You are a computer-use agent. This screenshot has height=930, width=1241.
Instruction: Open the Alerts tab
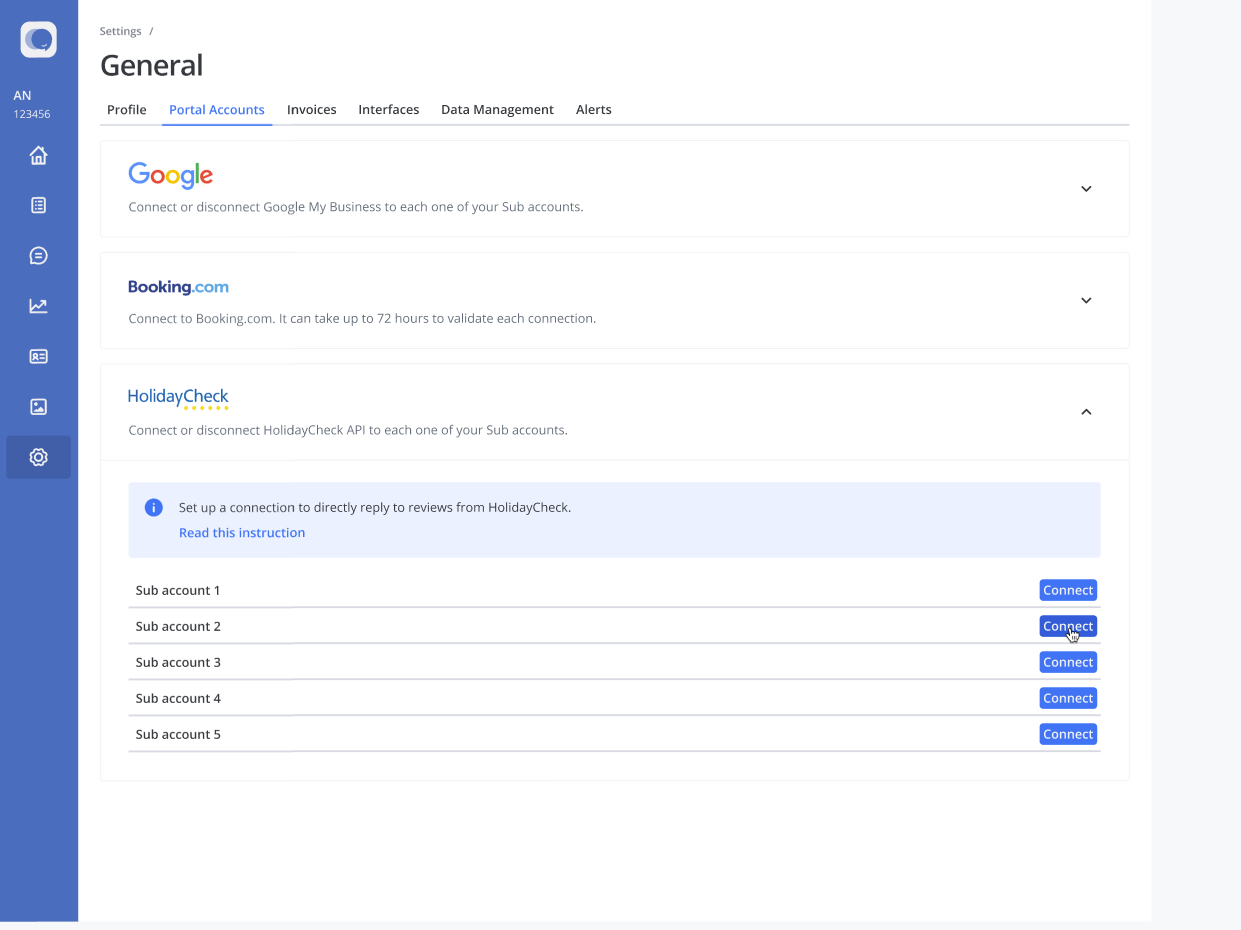594,110
